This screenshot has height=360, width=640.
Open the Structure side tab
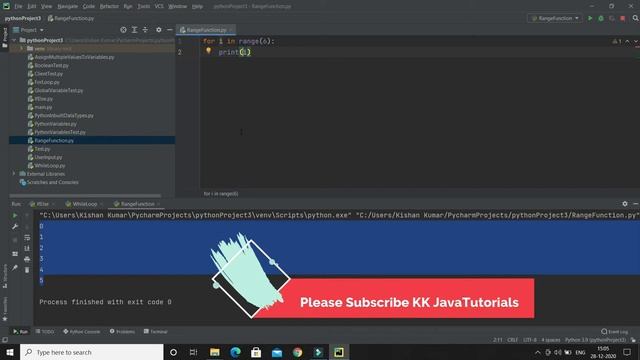click(x=4, y=277)
